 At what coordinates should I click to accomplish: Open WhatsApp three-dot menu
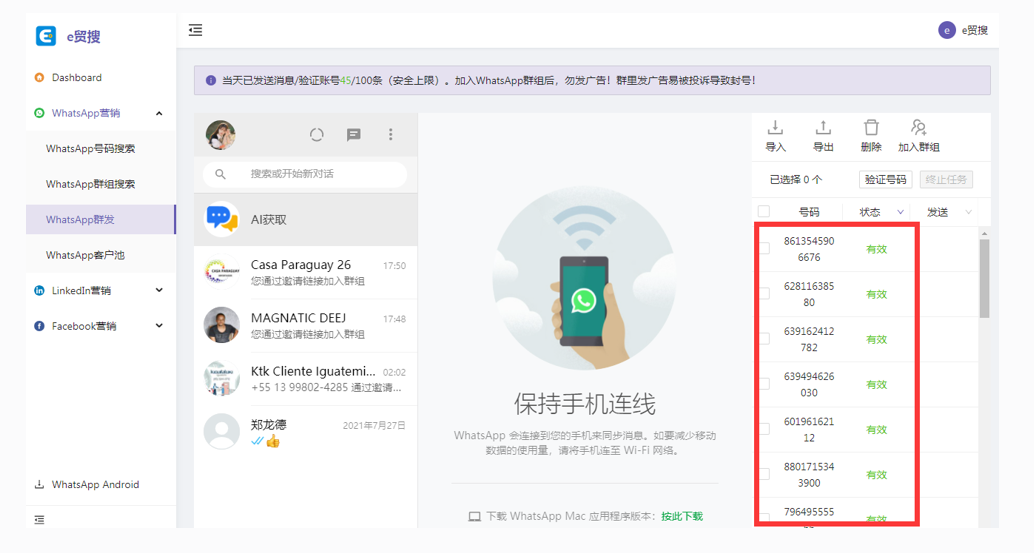(390, 135)
